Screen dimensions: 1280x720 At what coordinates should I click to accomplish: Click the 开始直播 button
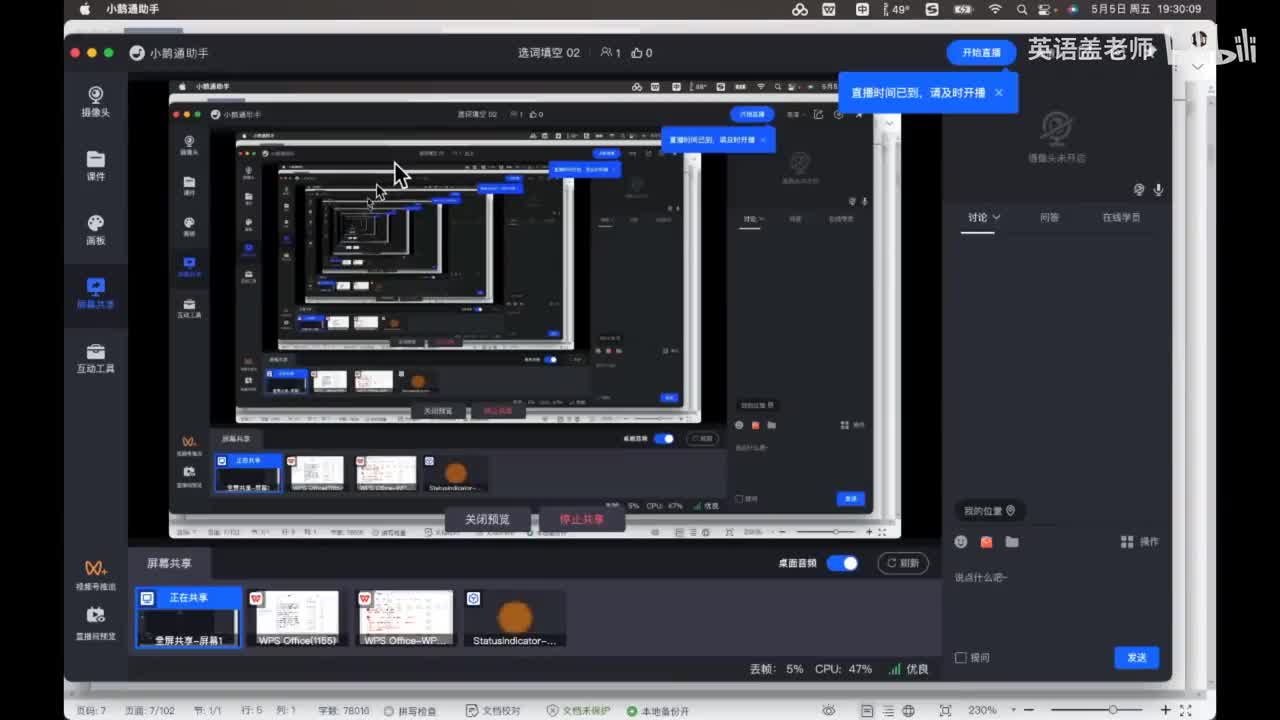point(981,52)
